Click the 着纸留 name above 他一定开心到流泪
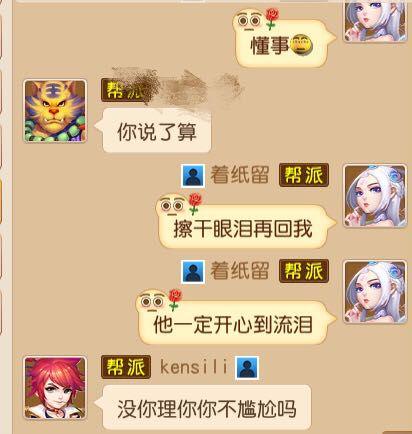The image size is (412, 434). coord(240,271)
